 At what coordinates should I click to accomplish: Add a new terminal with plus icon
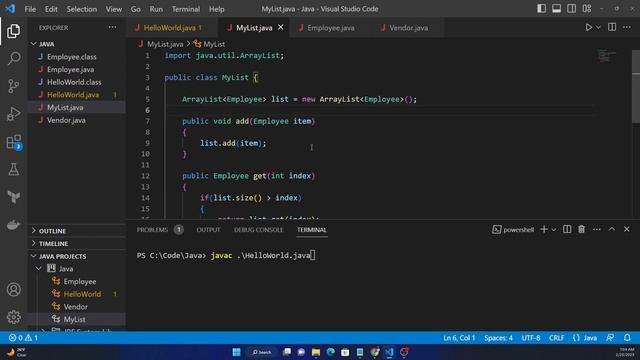point(544,229)
